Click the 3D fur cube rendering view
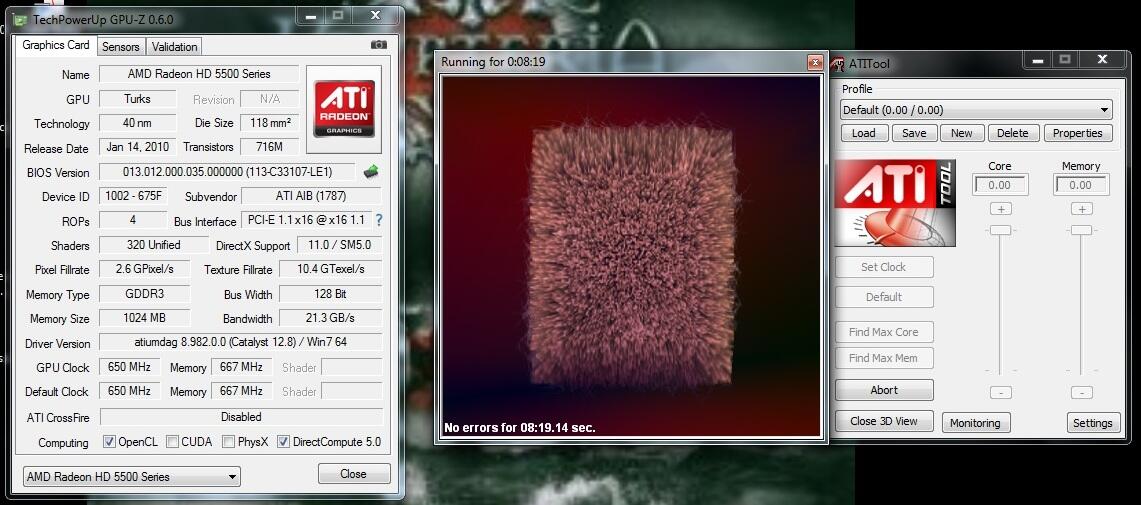 631,256
